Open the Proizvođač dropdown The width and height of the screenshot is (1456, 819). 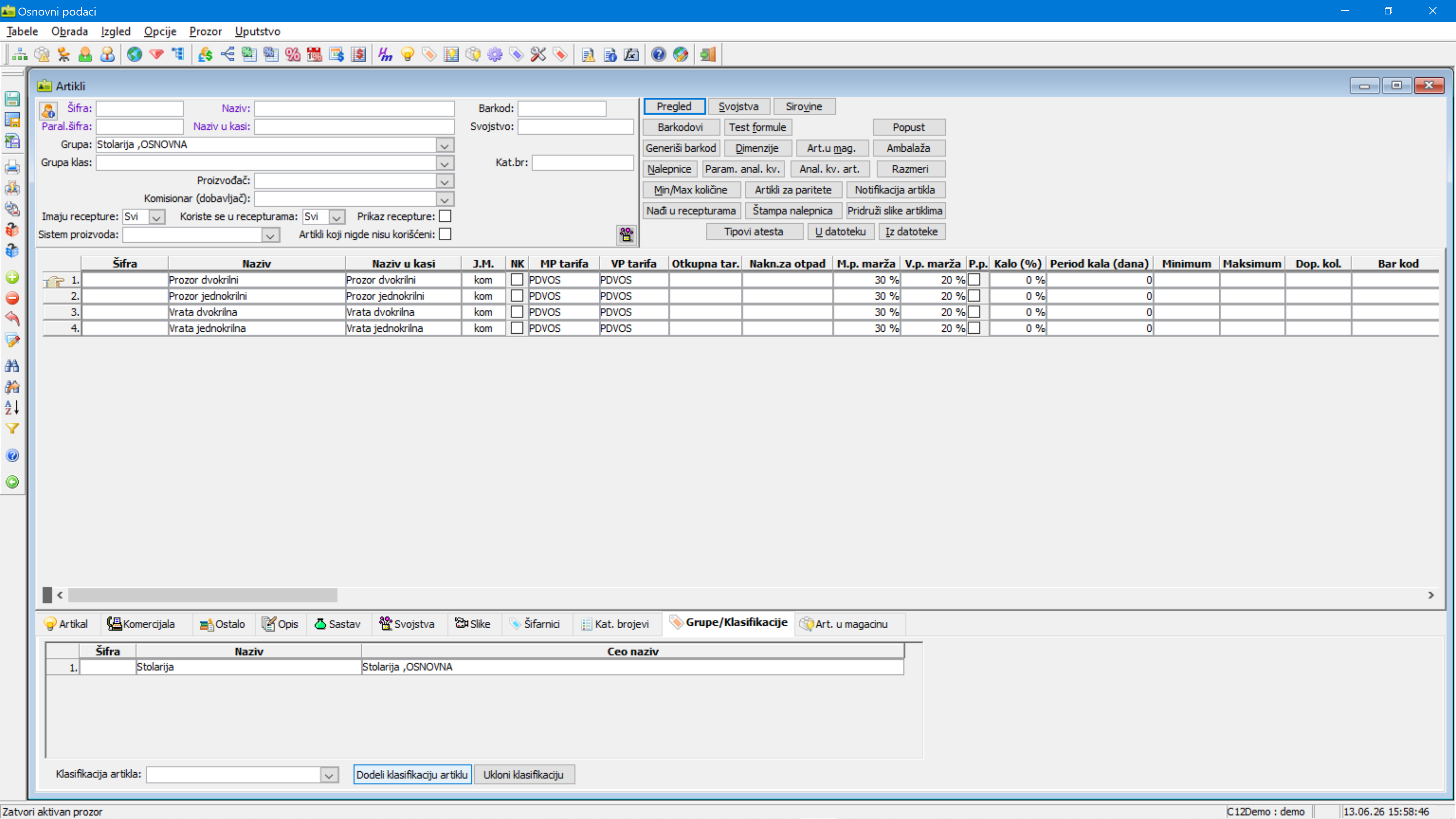(445, 182)
